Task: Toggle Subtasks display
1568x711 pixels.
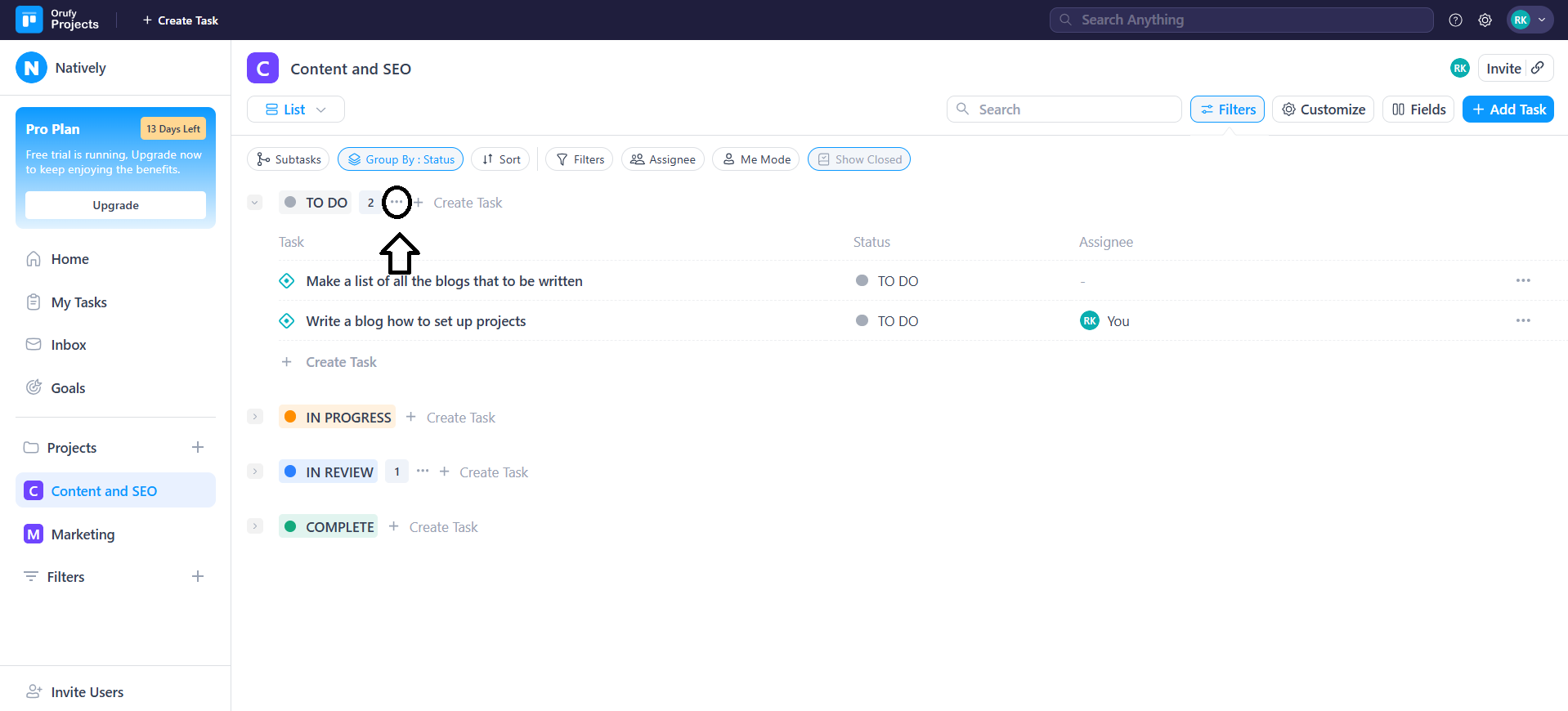Action: pyautogui.click(x=288, y=159)
